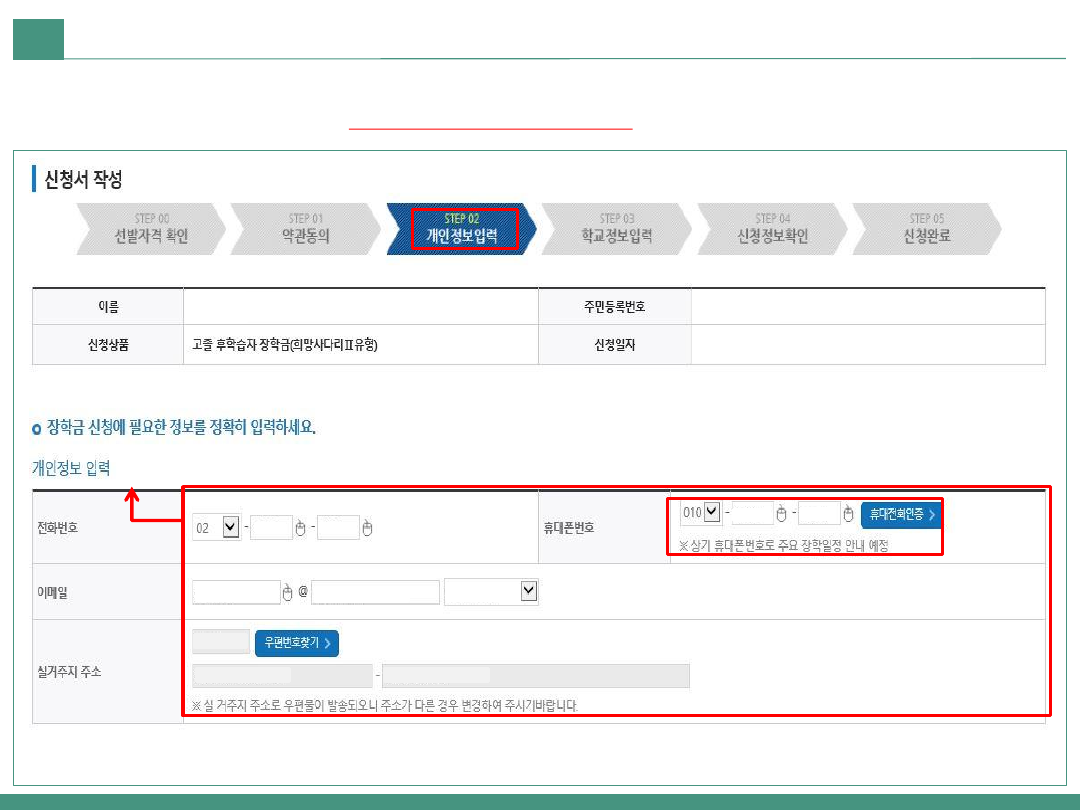Click the detailed address field on the right
This screenshot has width=1080, height=810.
(x=535, y=677)
